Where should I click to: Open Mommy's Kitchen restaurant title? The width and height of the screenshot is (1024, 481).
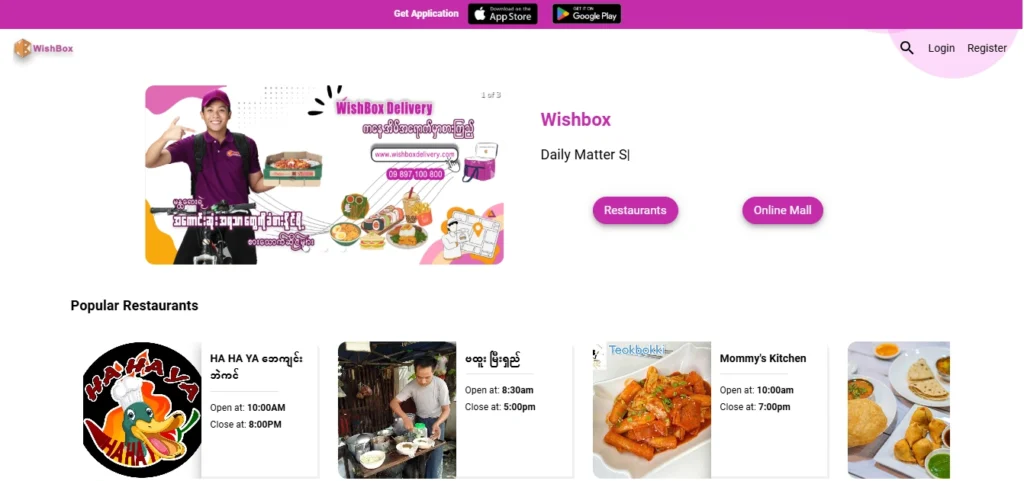763,358
